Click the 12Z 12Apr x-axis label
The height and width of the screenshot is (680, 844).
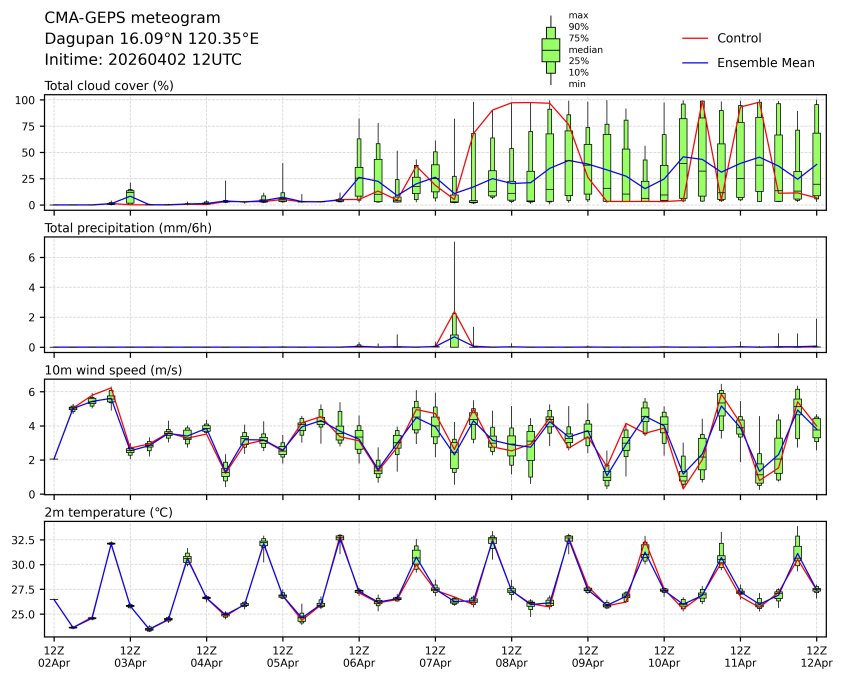click(816, 656)
